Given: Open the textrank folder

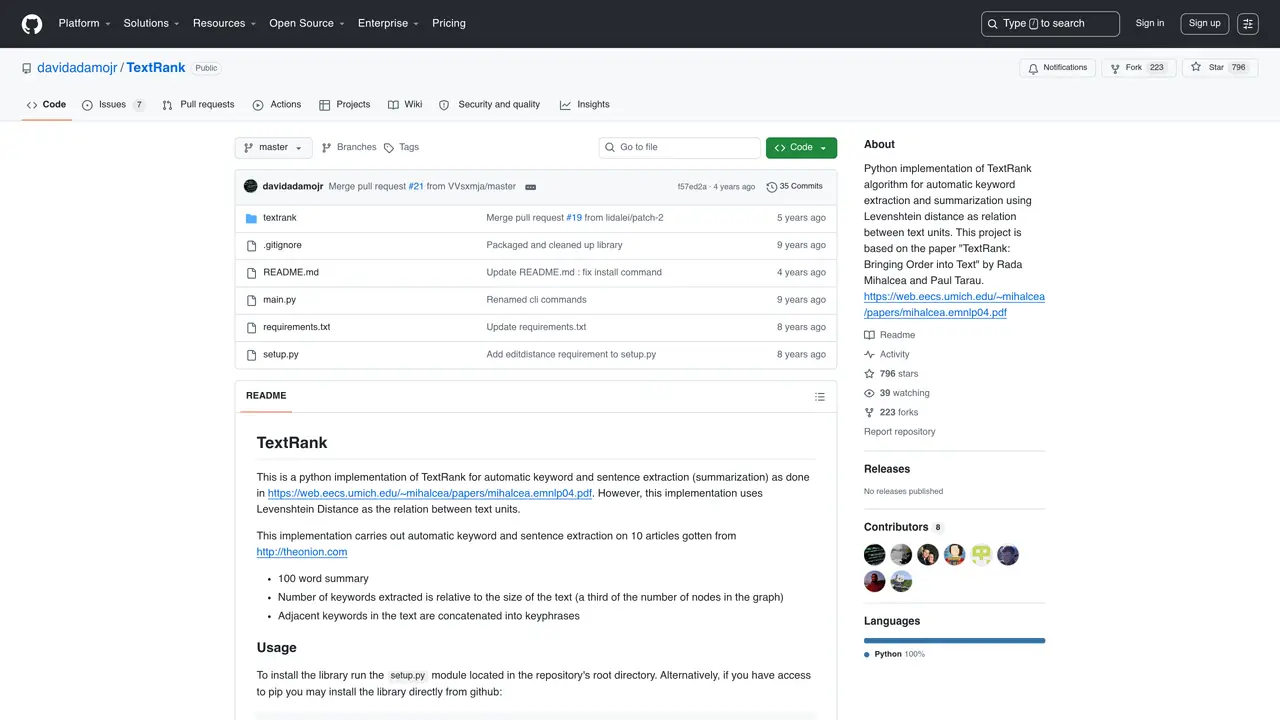Looking at the screenshot, I should [x=280, y=218].
